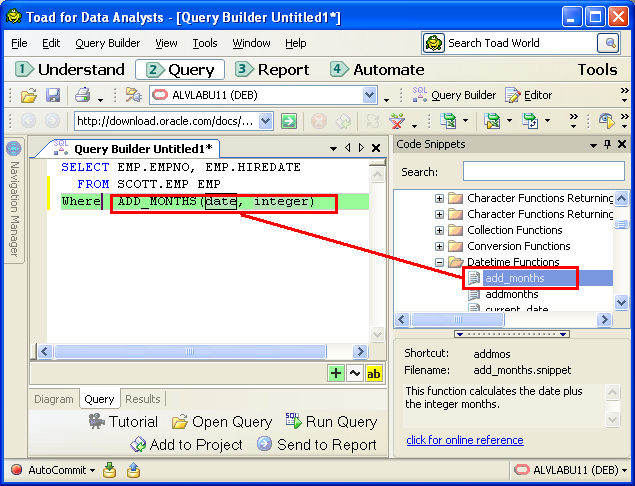The image size is (635, 486).
Task: Click the SQL editor horizontal scrollbar thumb
Action: point(190,352)
